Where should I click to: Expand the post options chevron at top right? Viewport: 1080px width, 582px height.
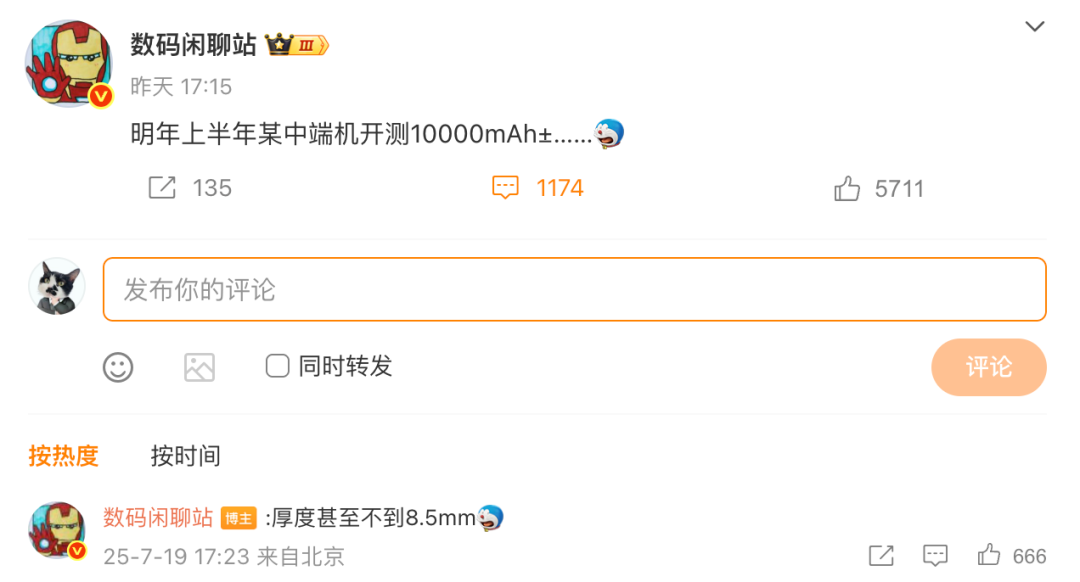(x=1035, y=27)
